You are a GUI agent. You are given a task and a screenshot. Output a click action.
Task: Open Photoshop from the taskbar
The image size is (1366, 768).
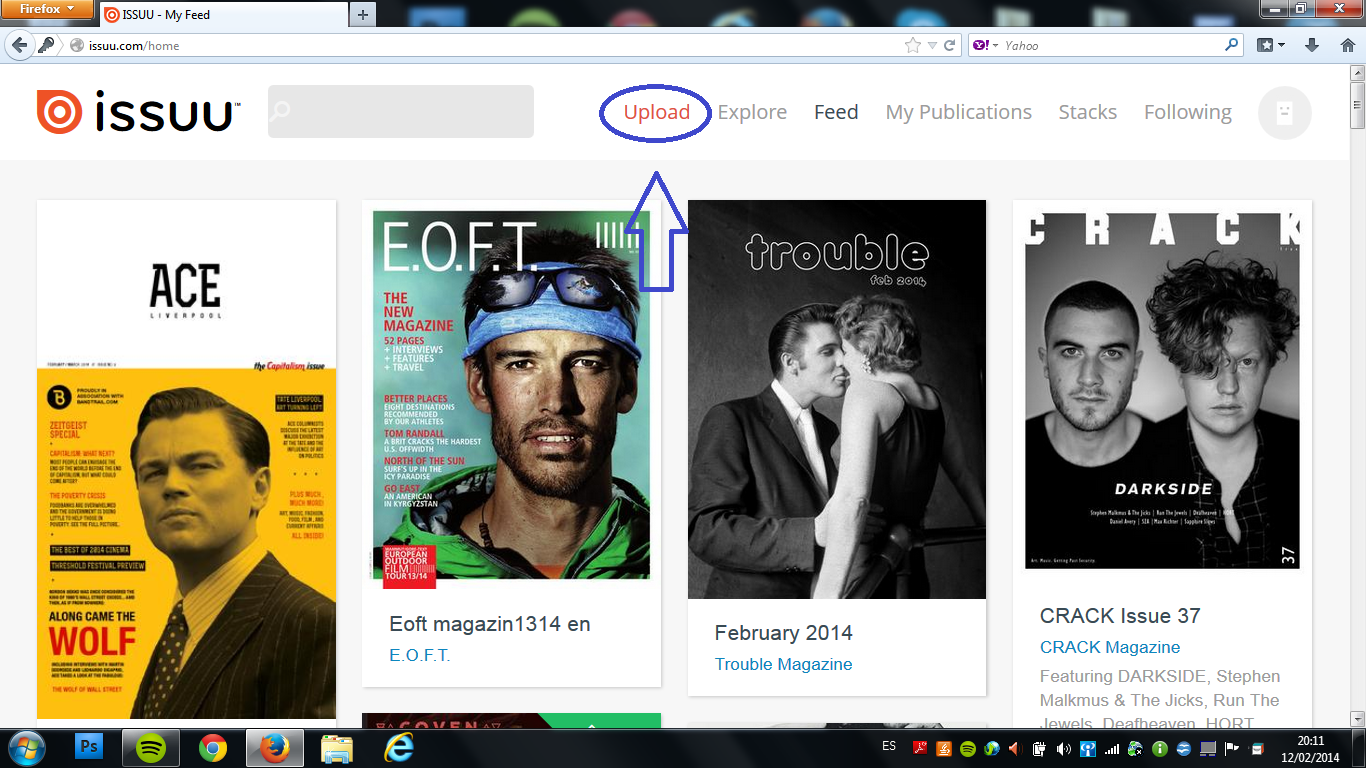[90, 748]
